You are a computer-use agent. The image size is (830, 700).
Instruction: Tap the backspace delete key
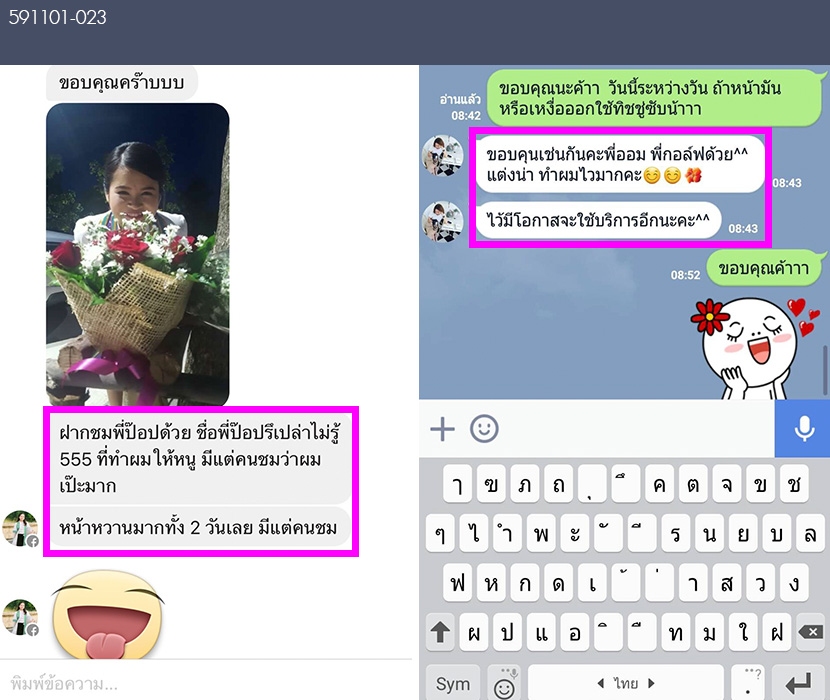810,632
